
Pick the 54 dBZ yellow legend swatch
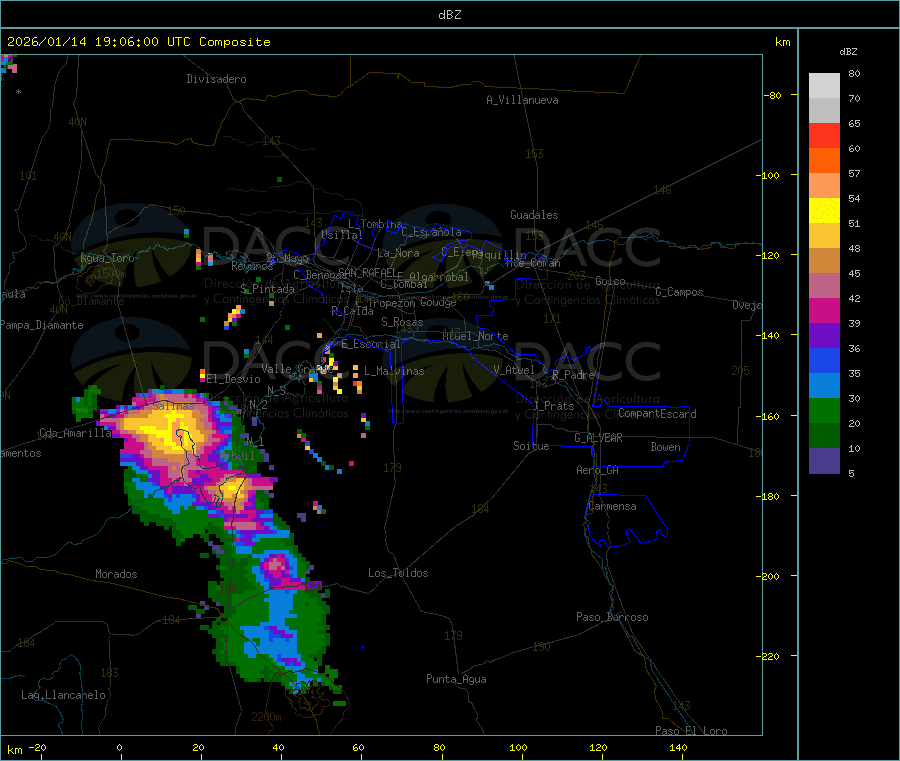coord(824,211)
